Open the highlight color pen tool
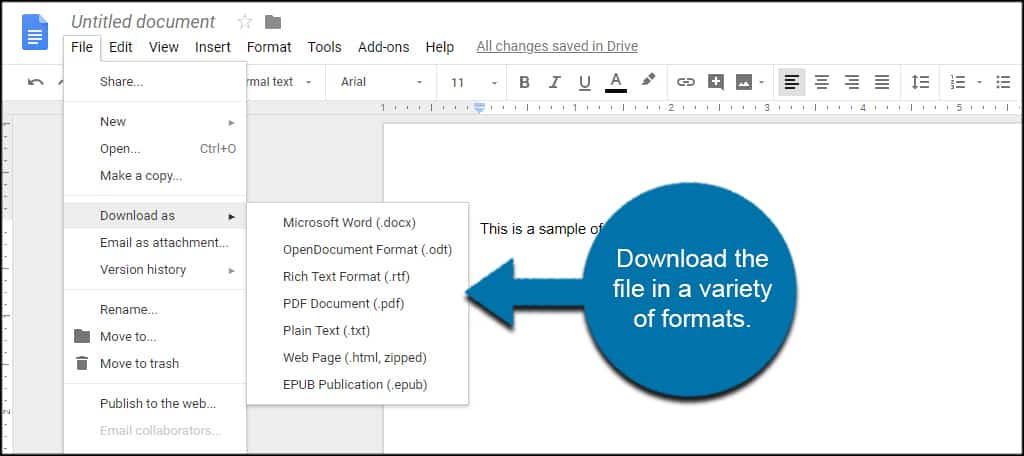Screen dimensions: 1024x456 pyautogui.click(x=648, y=80)
